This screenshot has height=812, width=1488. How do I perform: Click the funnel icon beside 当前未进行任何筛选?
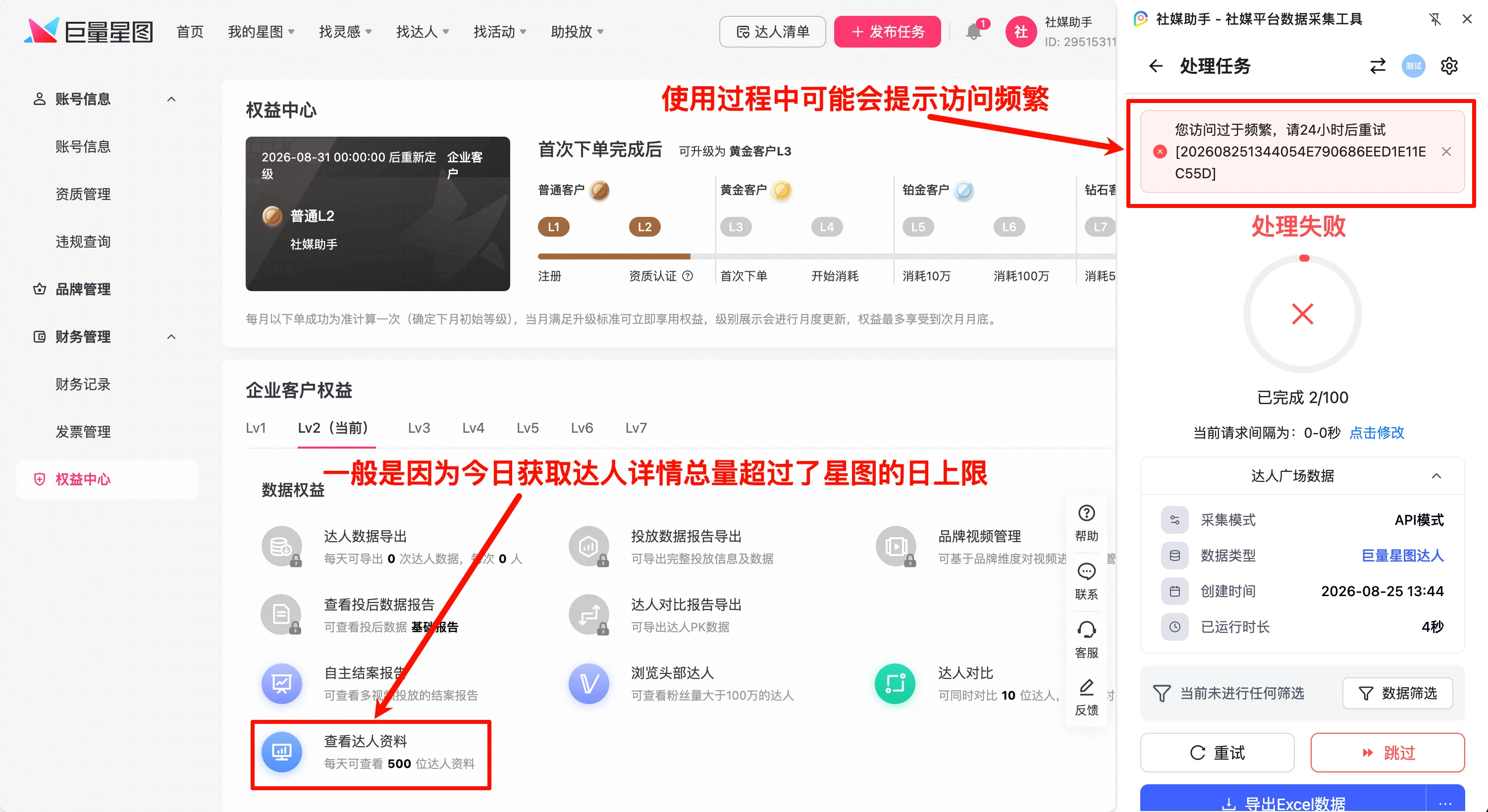(1161, 693)
